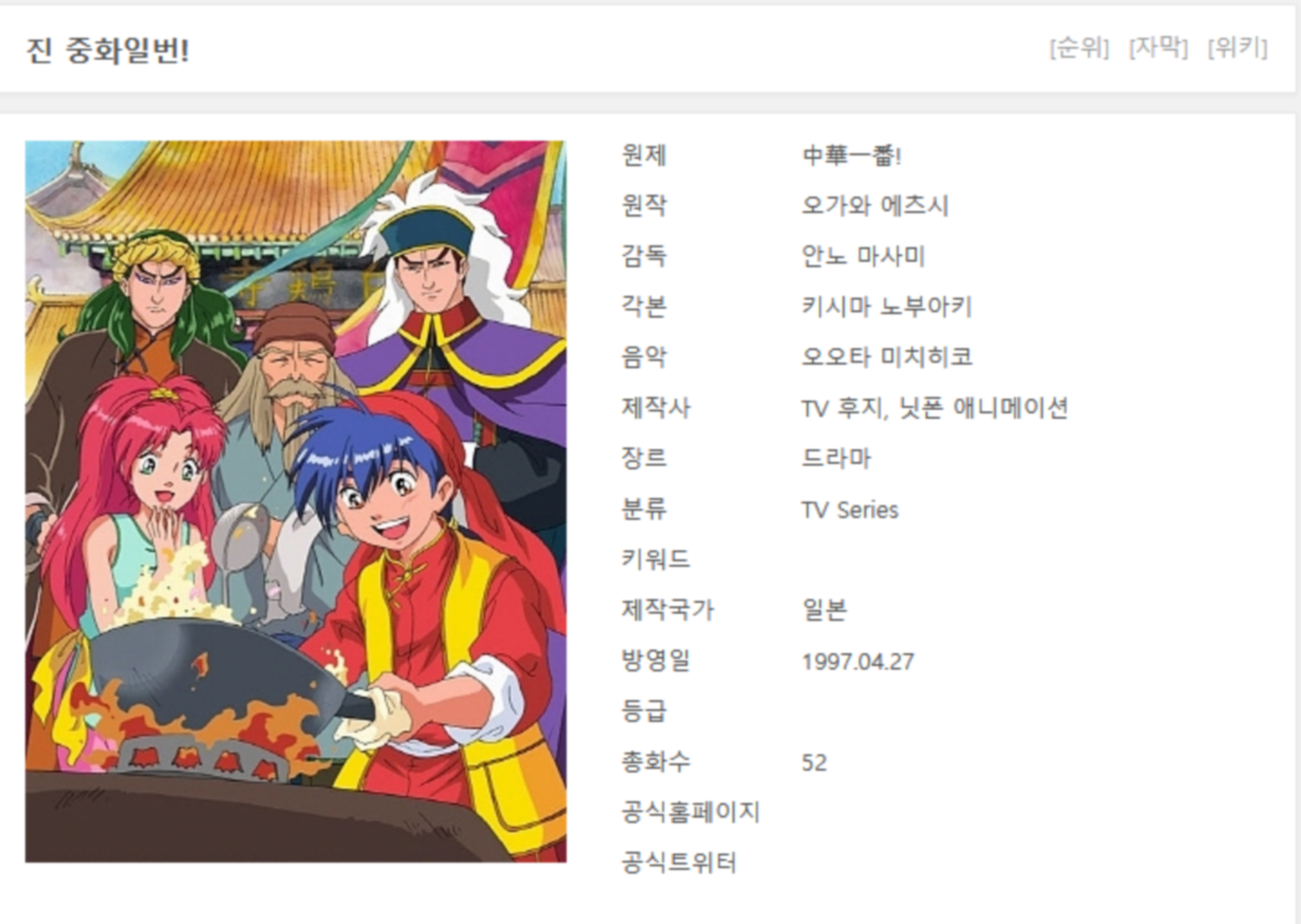Open the [위키] wiki link
This screenshot has width=1301, height=924.
(x=1237, y=47)
